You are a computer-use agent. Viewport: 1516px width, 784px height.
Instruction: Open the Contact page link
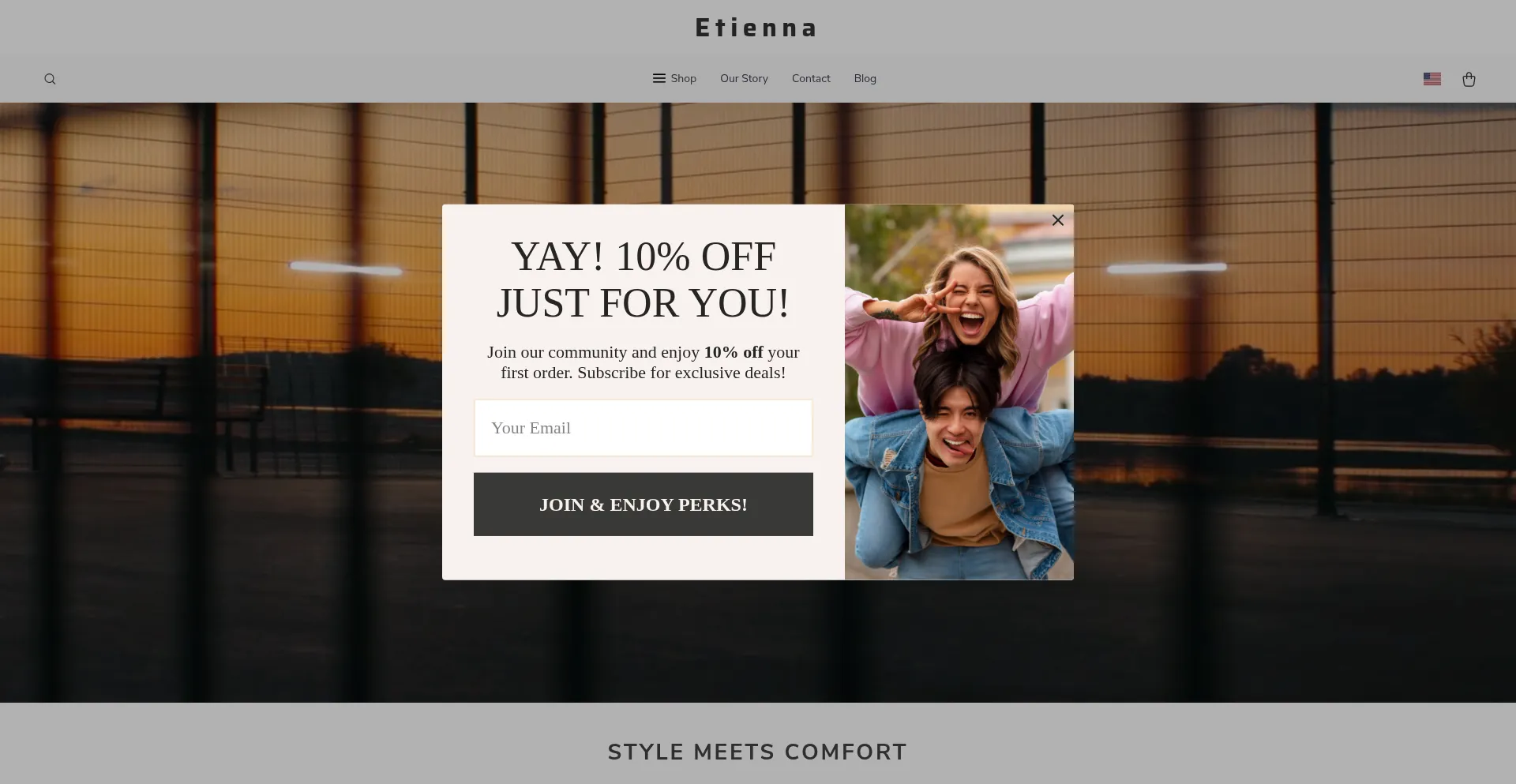coord(811,78)
